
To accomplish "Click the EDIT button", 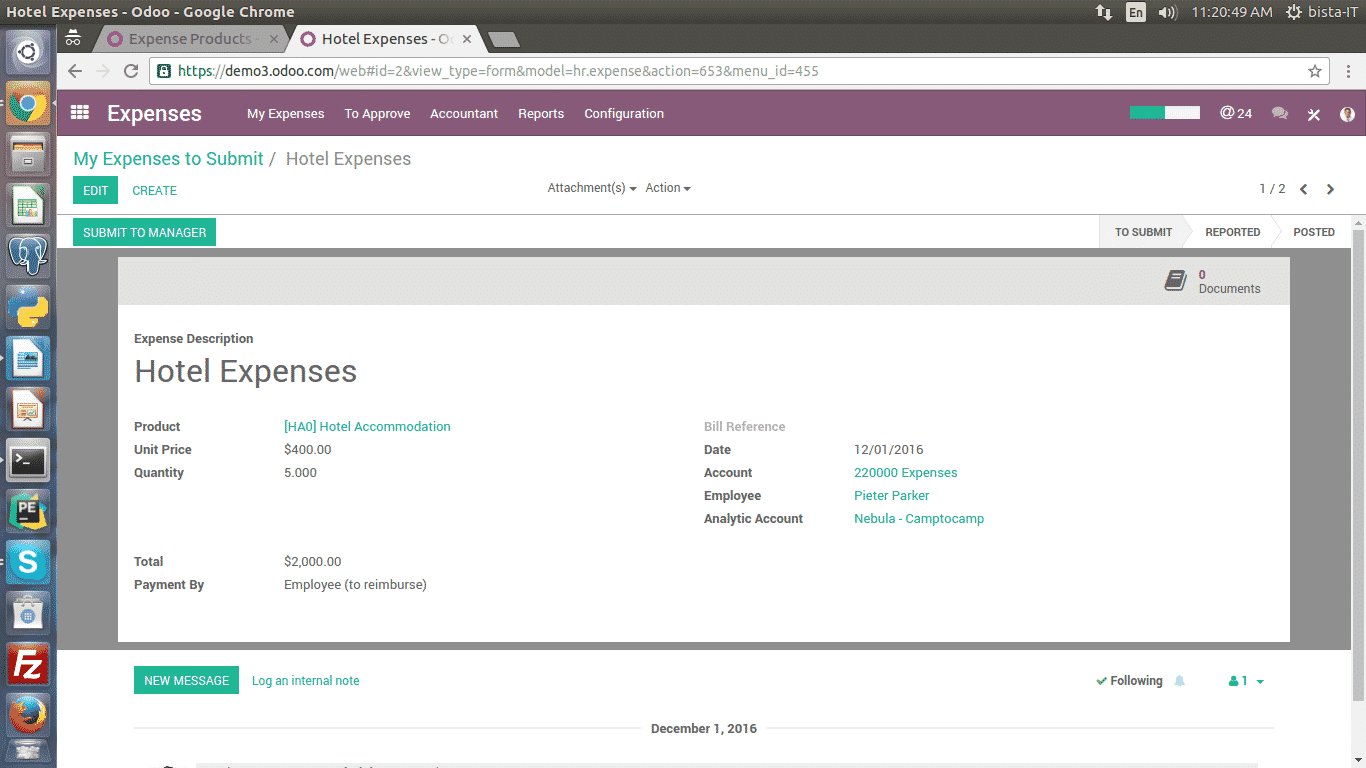I will [95, 190].
